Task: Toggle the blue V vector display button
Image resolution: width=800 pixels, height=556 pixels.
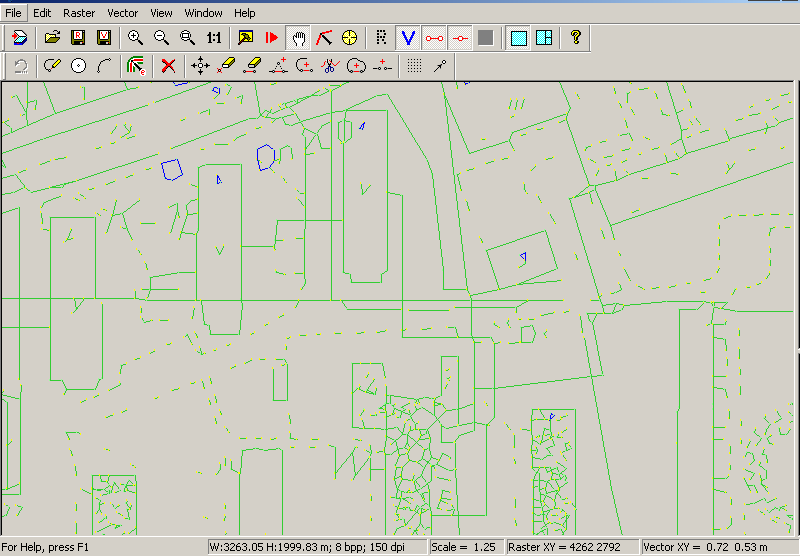Action: point(408,38)
